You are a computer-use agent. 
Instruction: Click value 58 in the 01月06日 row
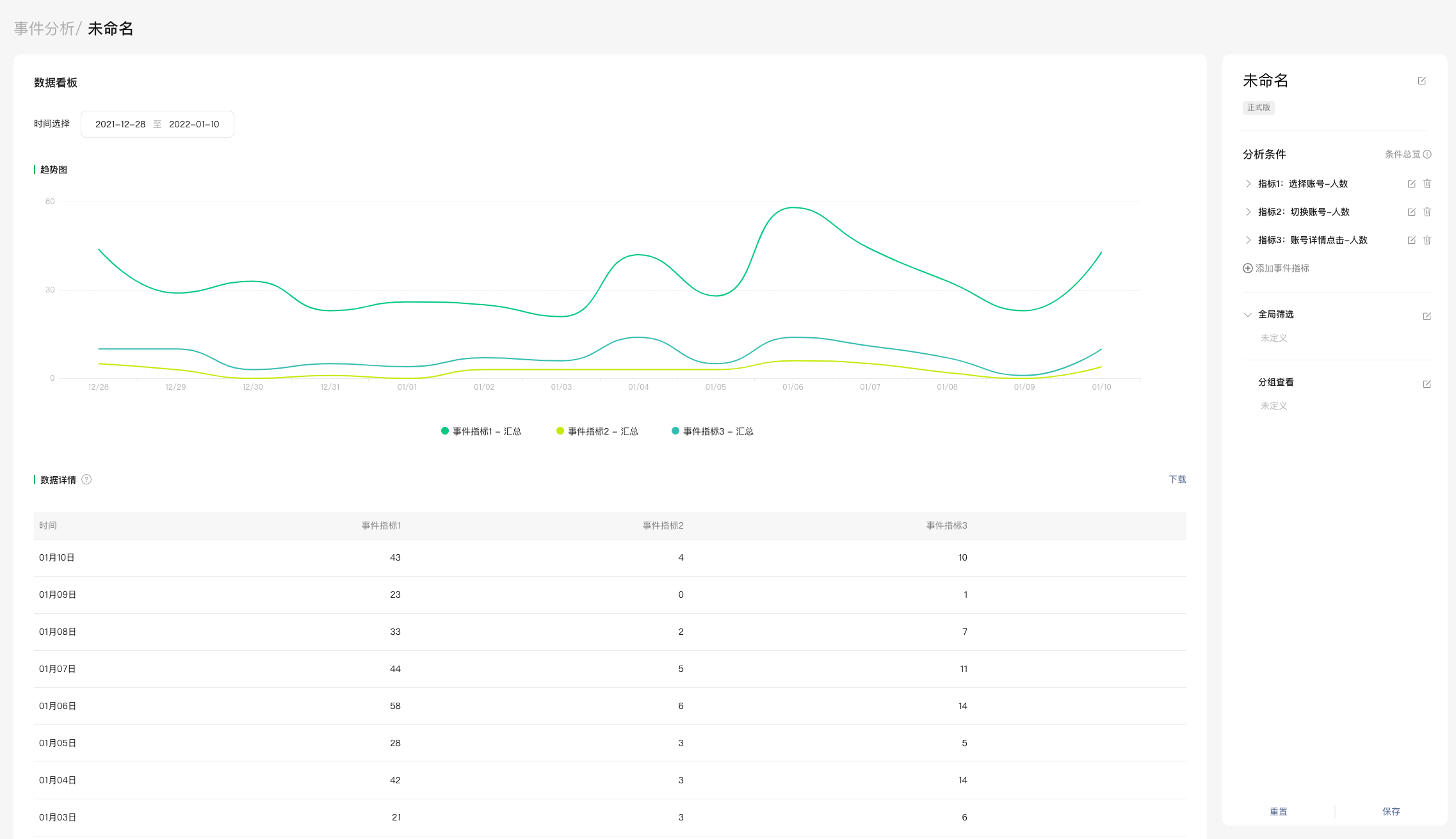pos(396,706)
